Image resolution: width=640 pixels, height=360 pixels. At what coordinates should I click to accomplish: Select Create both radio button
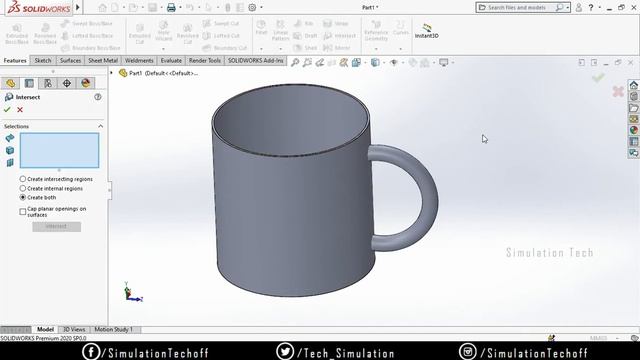click(x=23, y=197)
